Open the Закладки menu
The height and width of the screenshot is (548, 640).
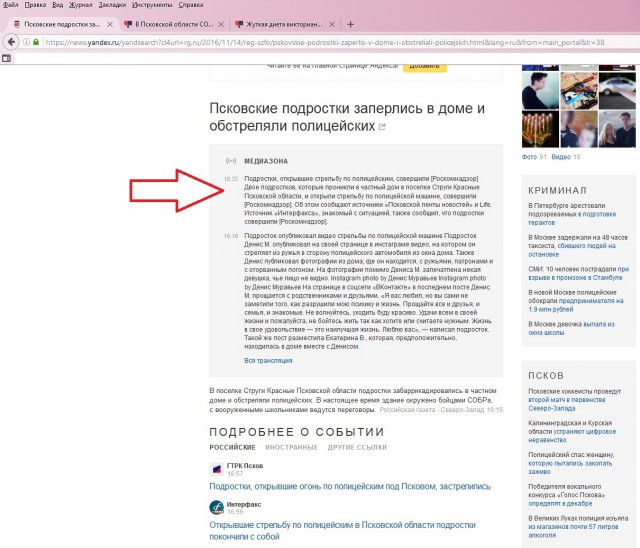(x=112, y=5)
